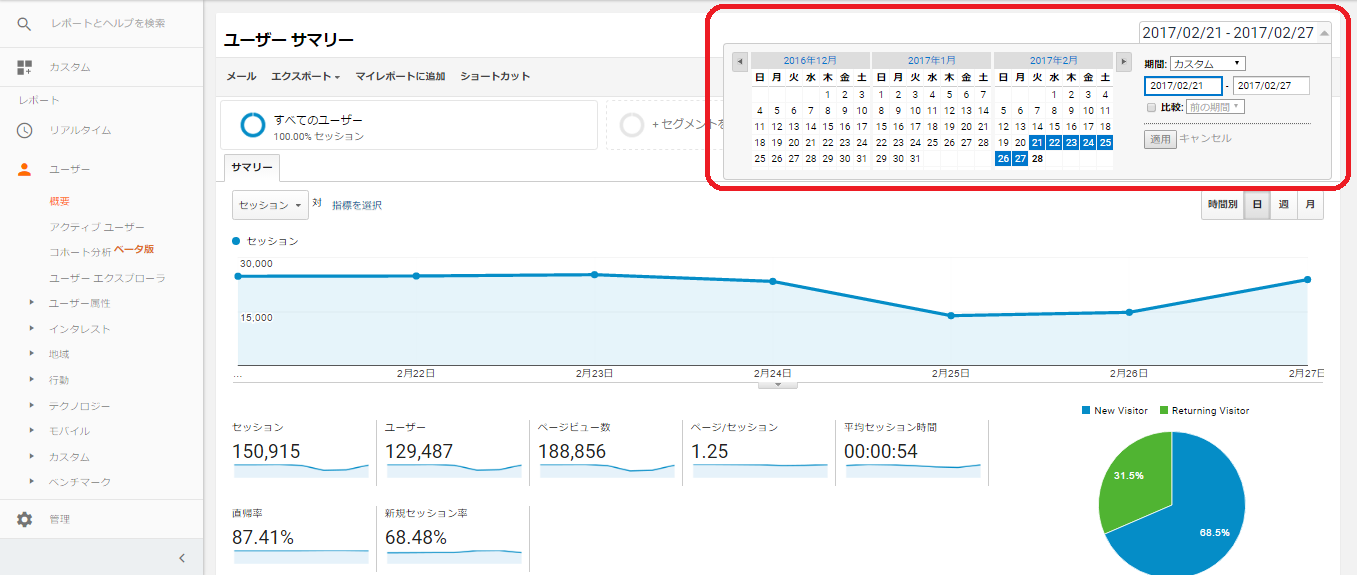Go to next month in calendar
Viewport: 1357px width, 575px height.
pos(1124,61)
